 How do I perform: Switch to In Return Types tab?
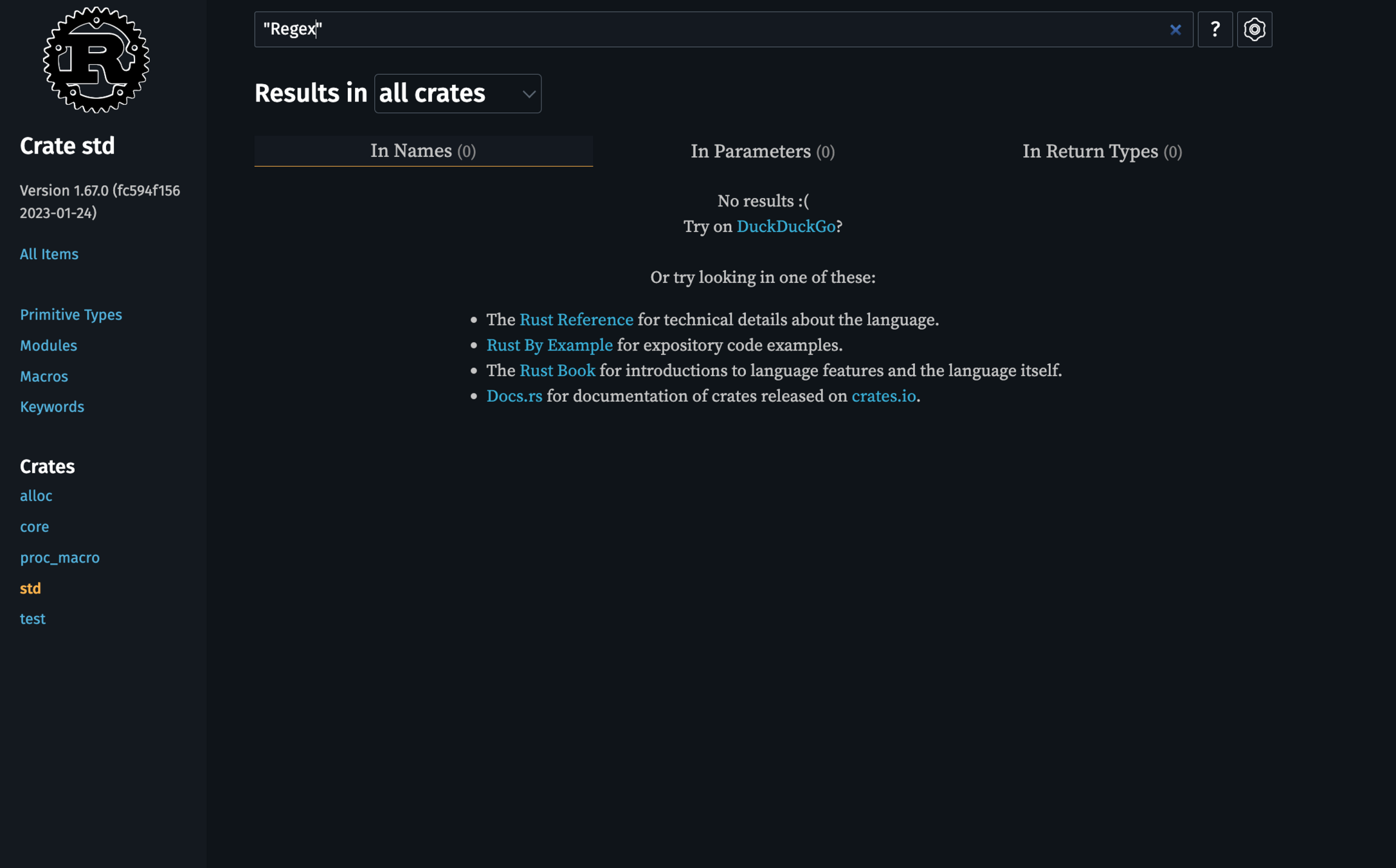[x=1101, y=152]
